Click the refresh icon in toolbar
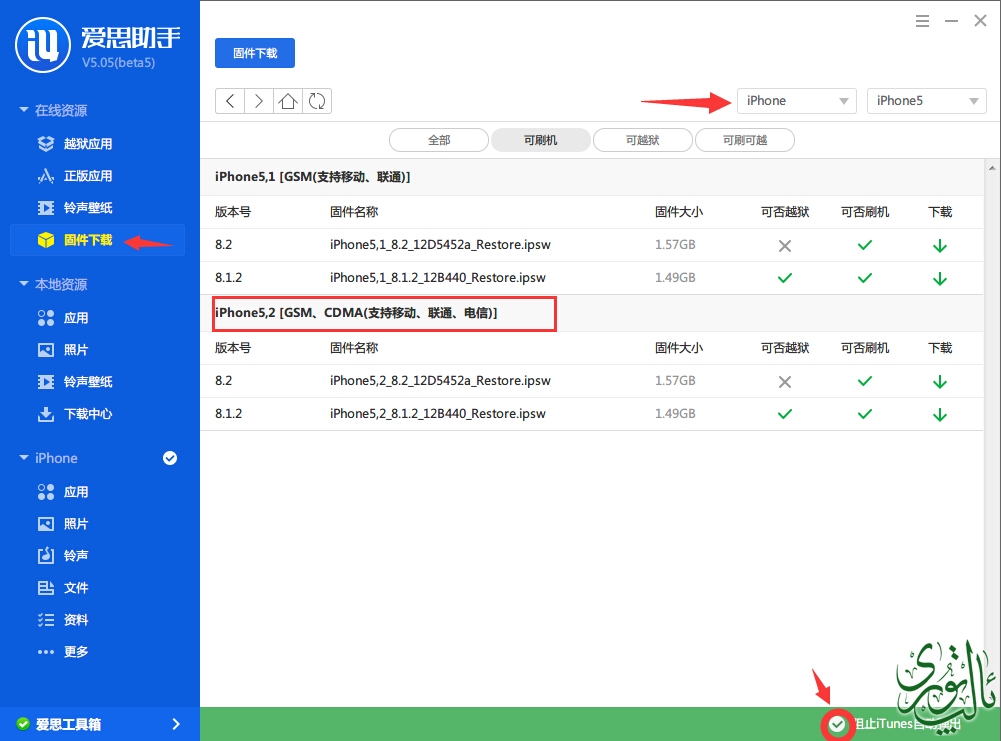 [x=317, y=101]
